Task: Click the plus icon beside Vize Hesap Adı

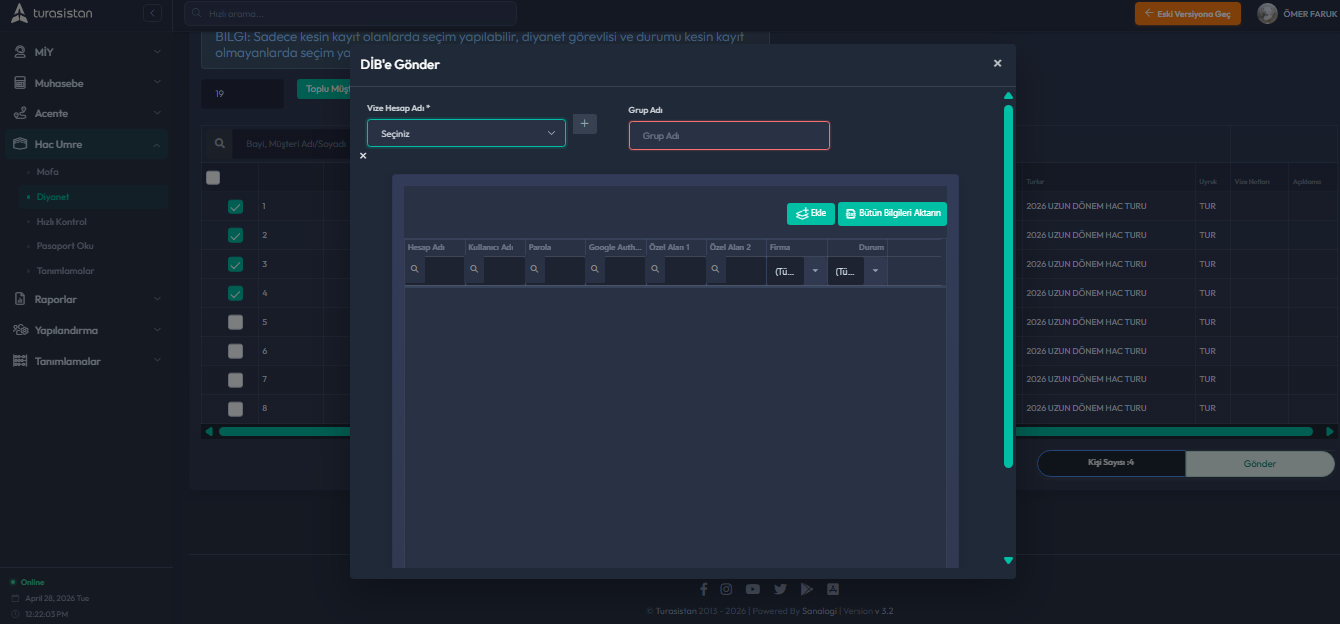Action: pos(585,123)
